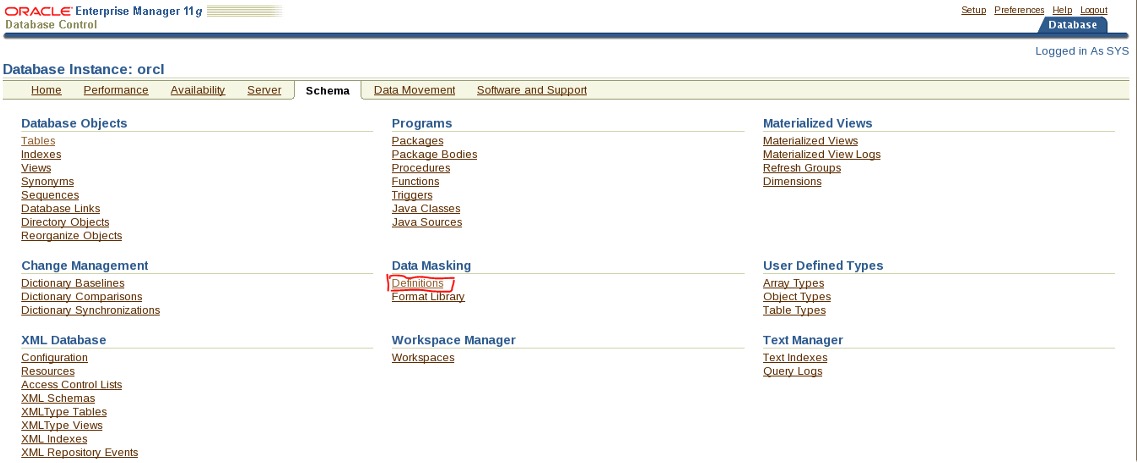Click the 'Text Manager' section heading

pyautogui.click(x=803, y=340)
